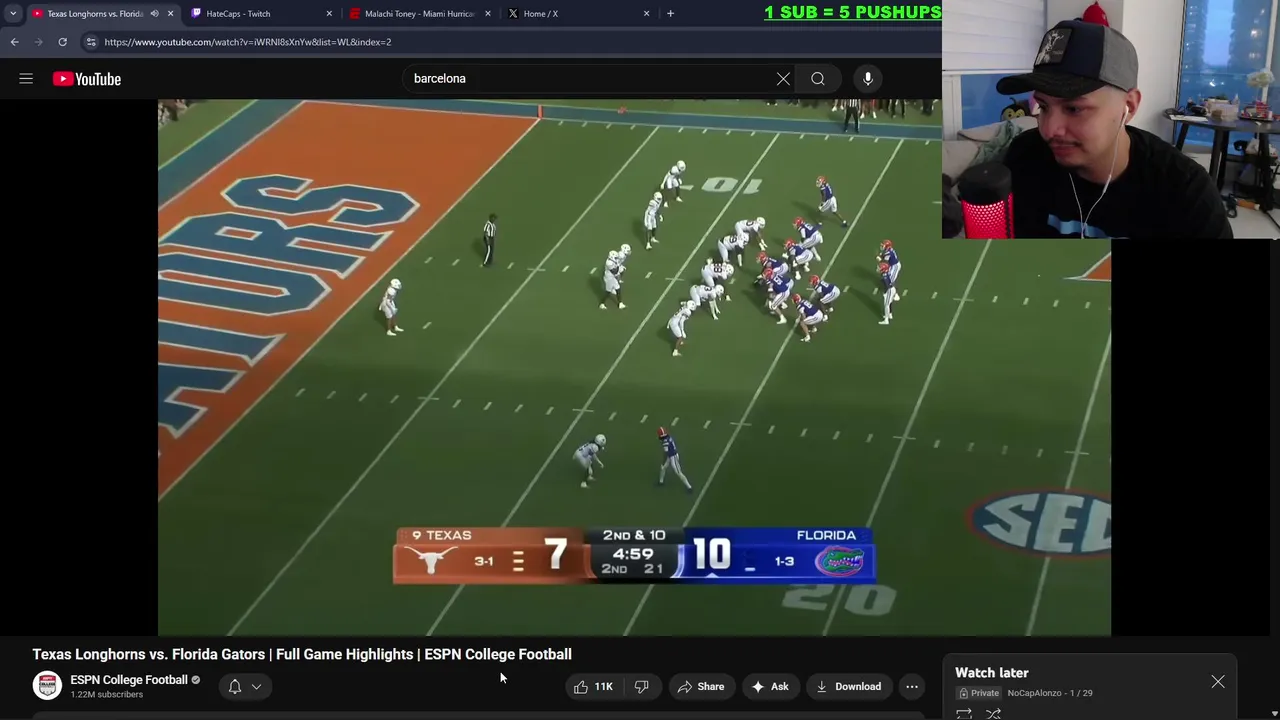Dislike the video with thumbs down

click(x=642, y=687)
